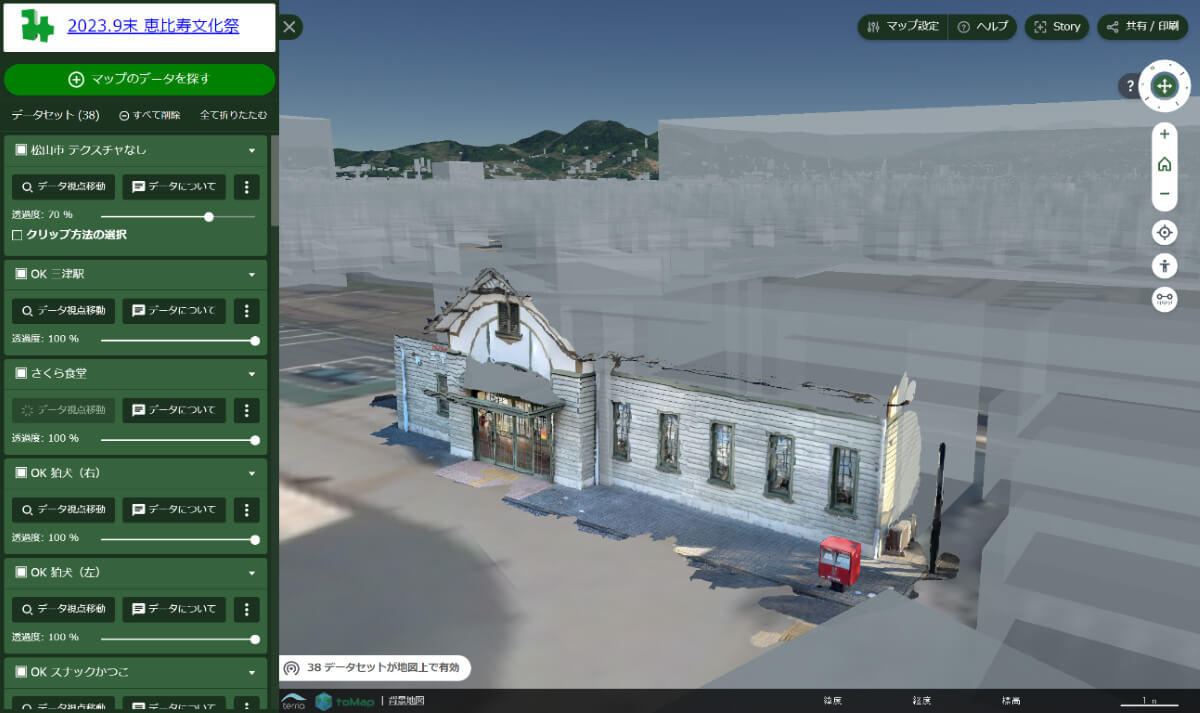Image resolution: width=1200 pixels, height=713 pixels.
Task: Open the 2023.9末 恵比寿文化祭 link
Action: pyautogui.click(x=153, y=27)
